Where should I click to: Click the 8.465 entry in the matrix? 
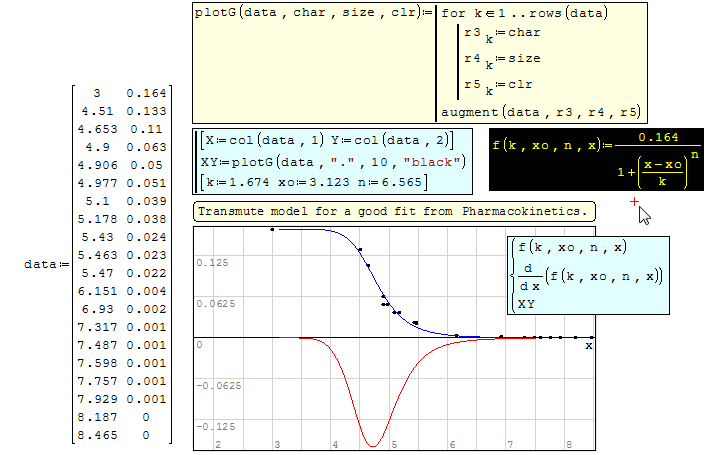(98, 435)
